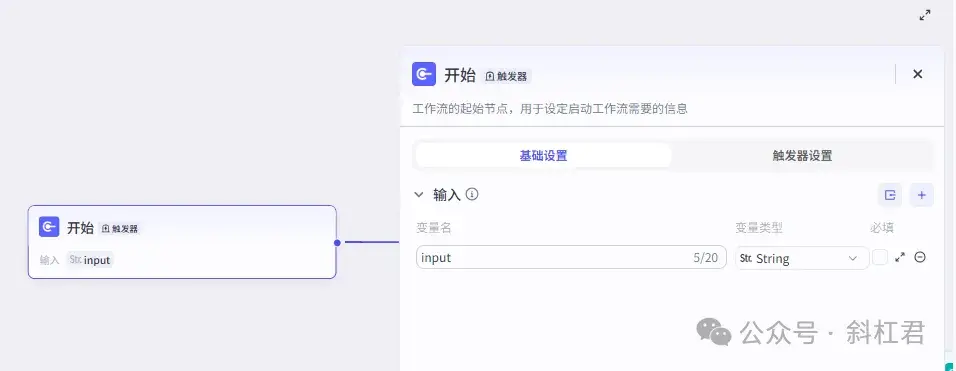Image resolution: width=956 pixels, height=371 pixels.
Task: Click the 变量类型 column label
Action: 759,228
